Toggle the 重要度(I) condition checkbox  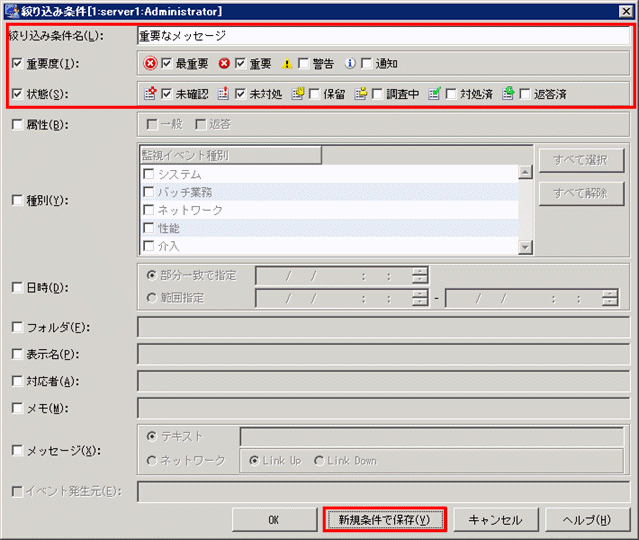point(17,63)
